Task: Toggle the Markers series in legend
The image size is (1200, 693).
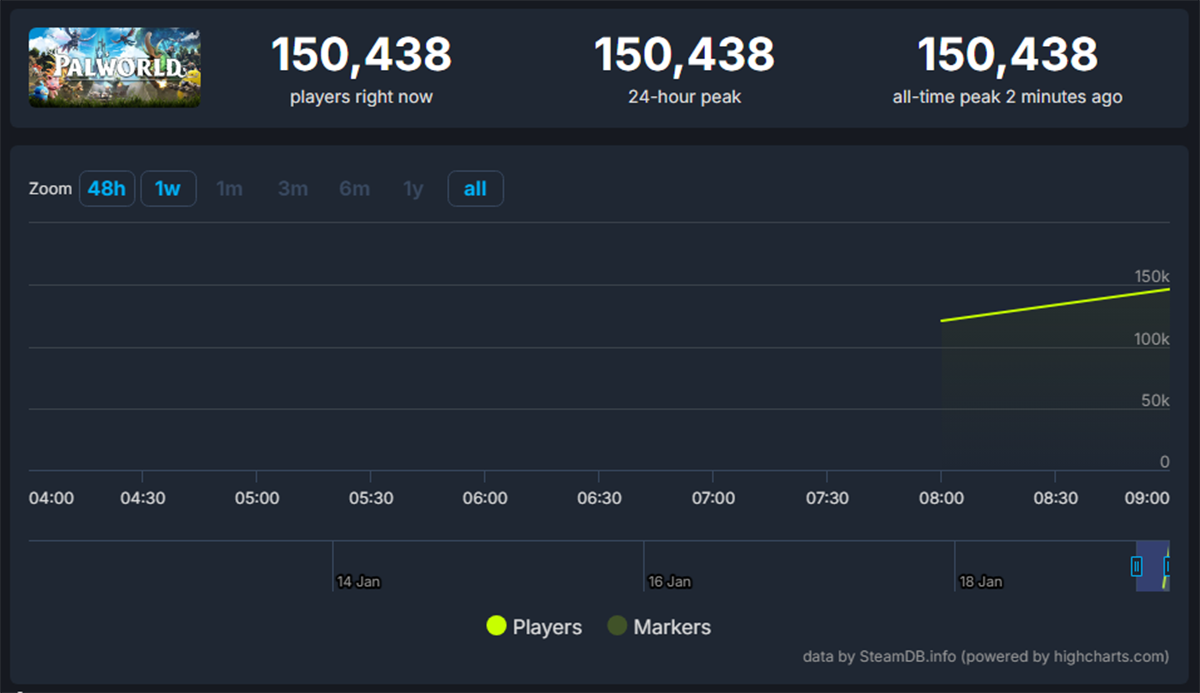Action: pos(672,627)
